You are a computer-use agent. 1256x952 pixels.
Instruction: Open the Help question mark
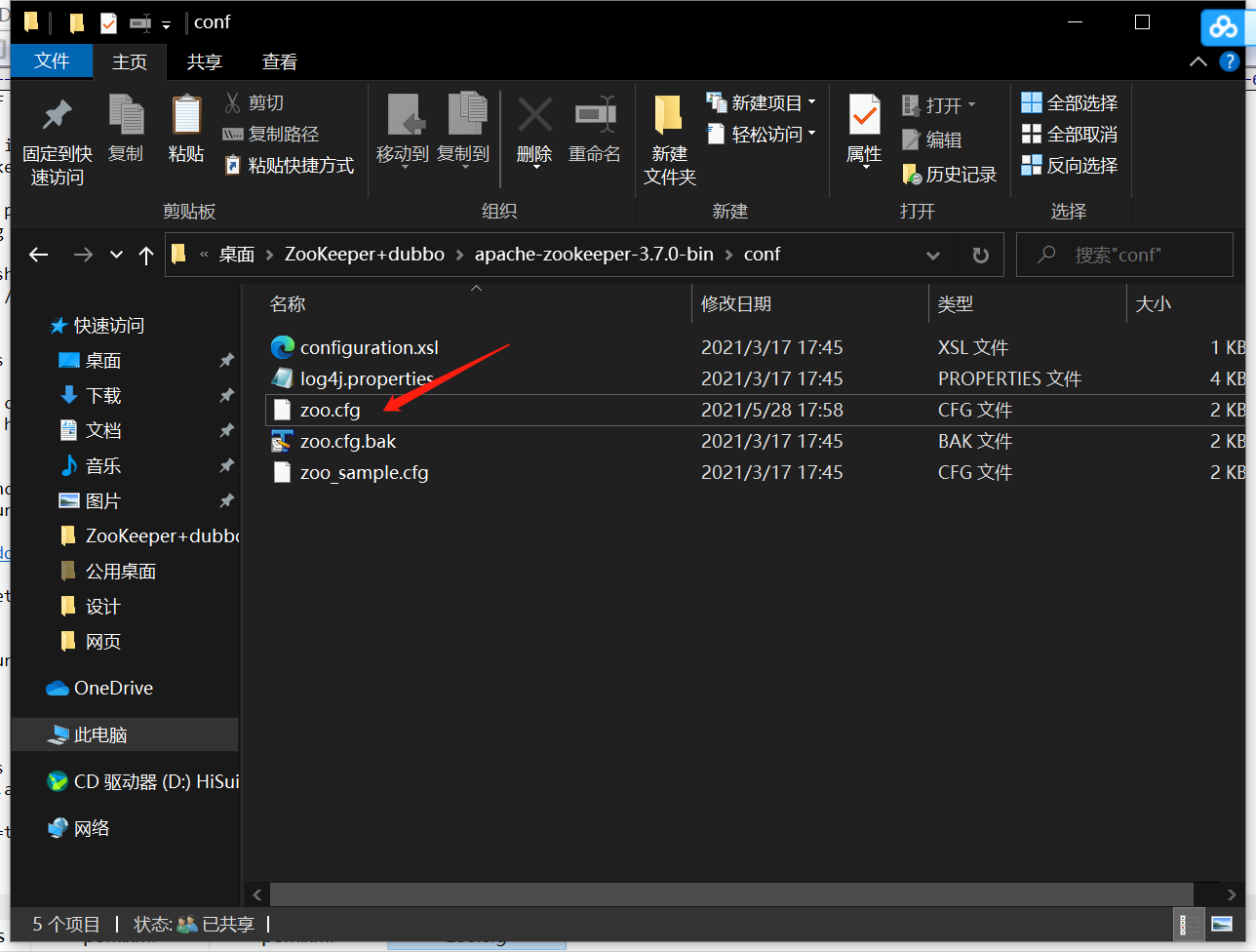[x=1230, y=61]
